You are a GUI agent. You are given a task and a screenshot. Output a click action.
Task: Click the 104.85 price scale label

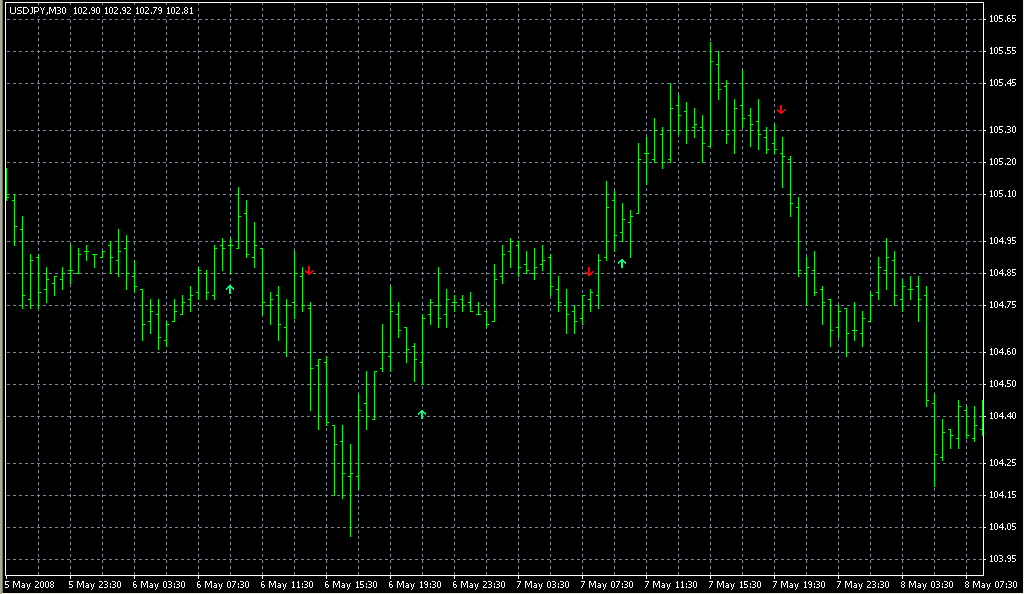[1002, 273]
